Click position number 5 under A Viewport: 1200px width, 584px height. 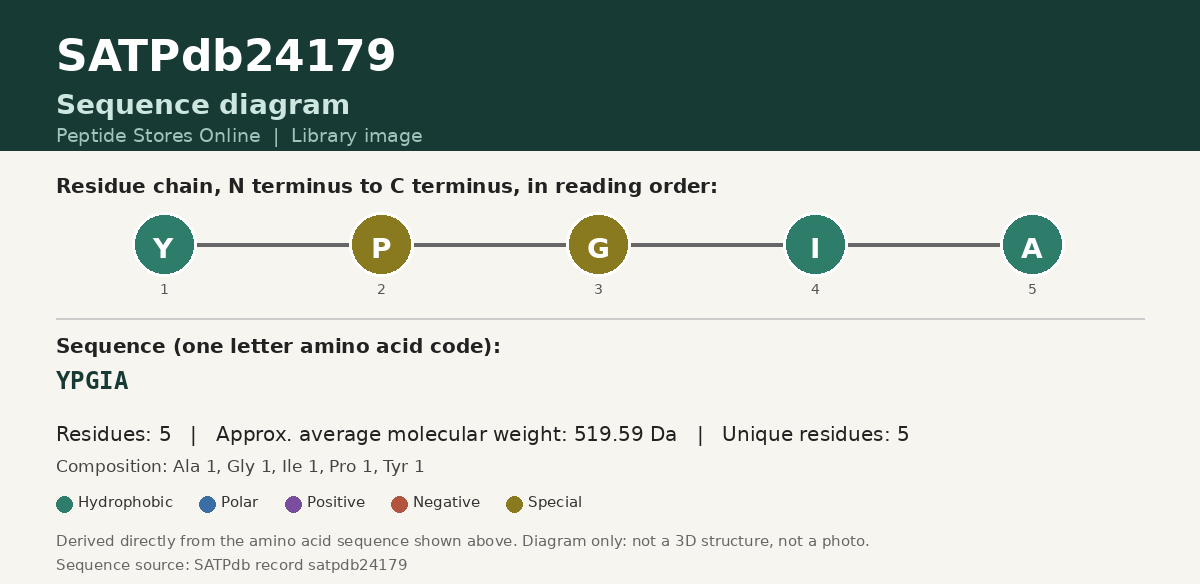tap(1032, 290)
